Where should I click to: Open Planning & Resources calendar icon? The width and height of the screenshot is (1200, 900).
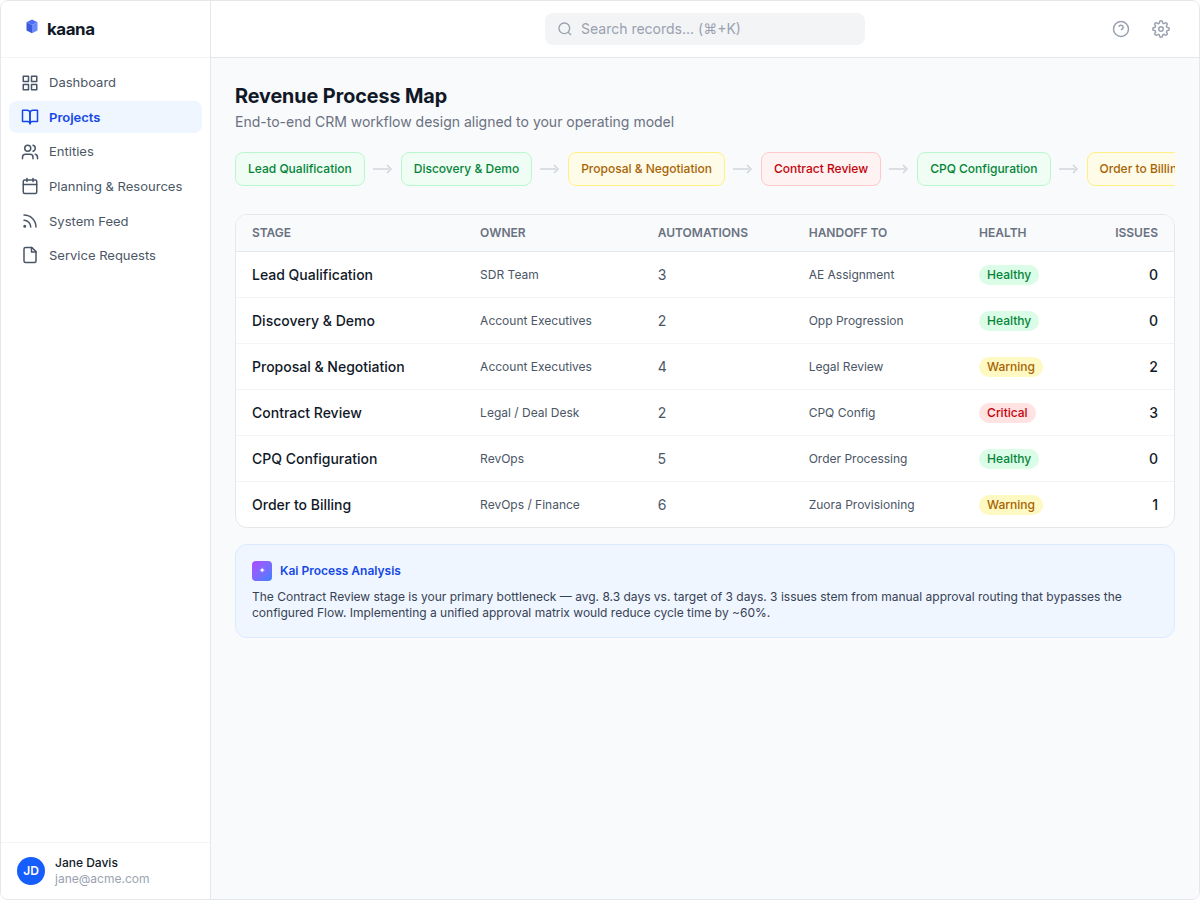(30, 186)
